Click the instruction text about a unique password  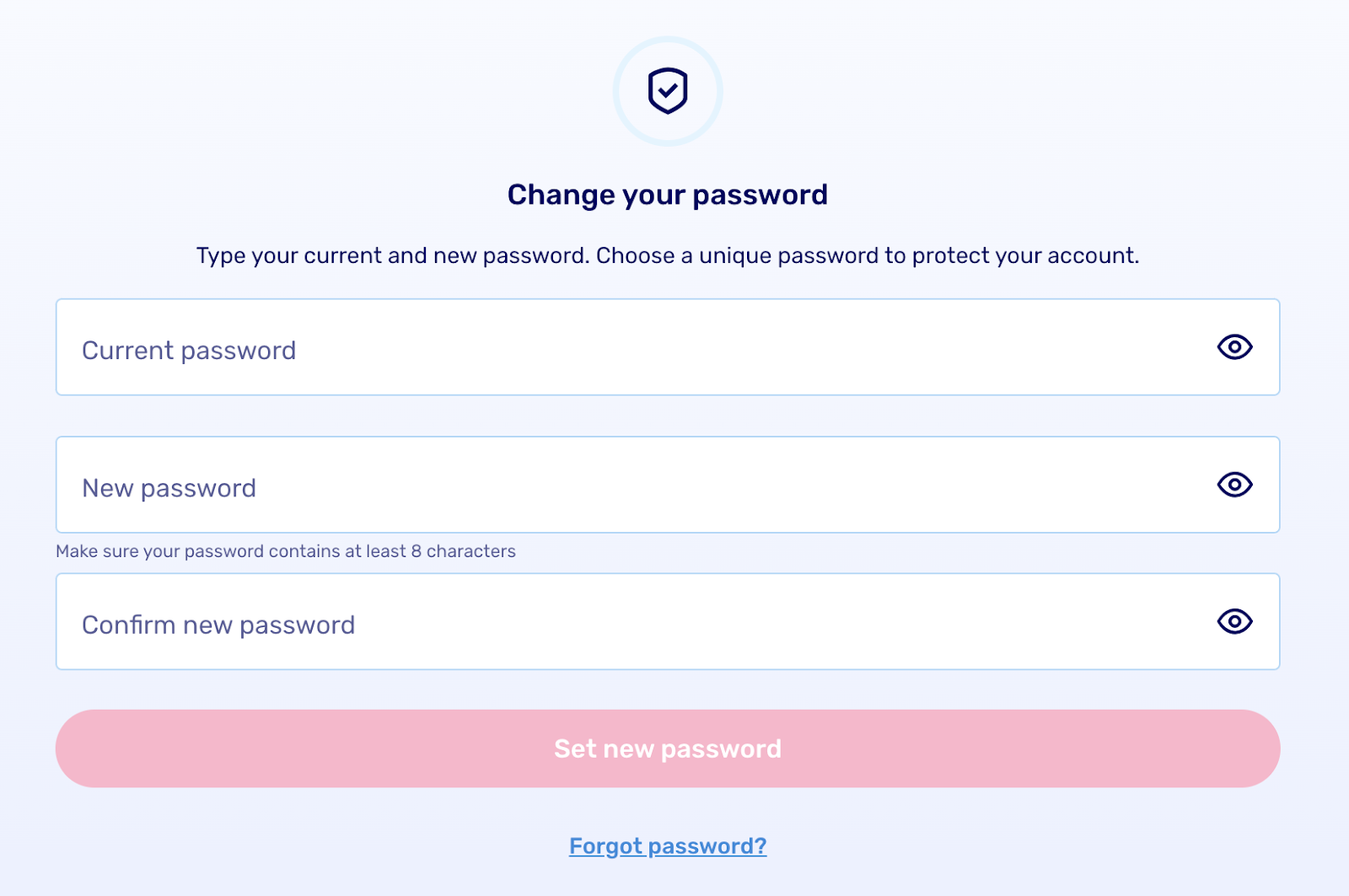click(x=668, y=255)
